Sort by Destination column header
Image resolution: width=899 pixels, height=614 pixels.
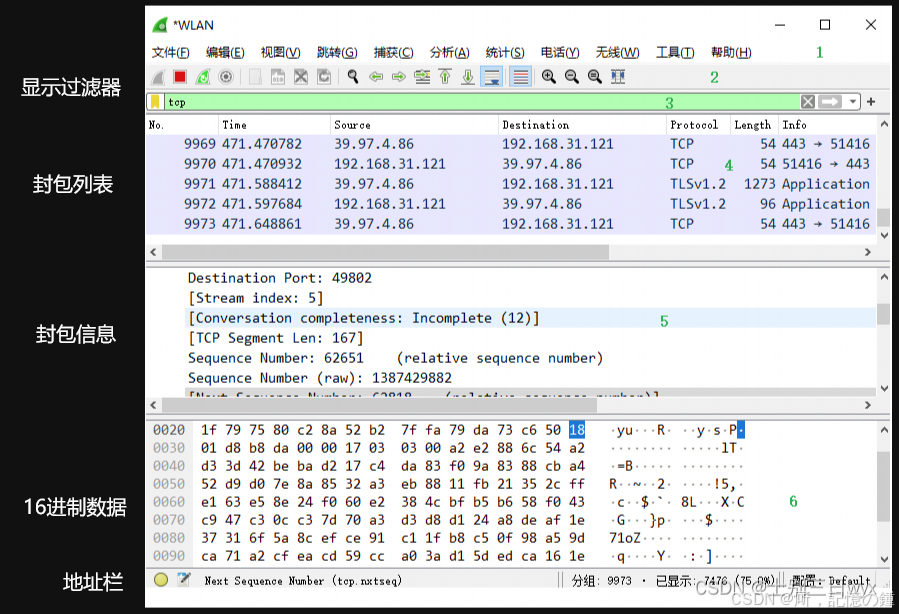pos(582,125)
